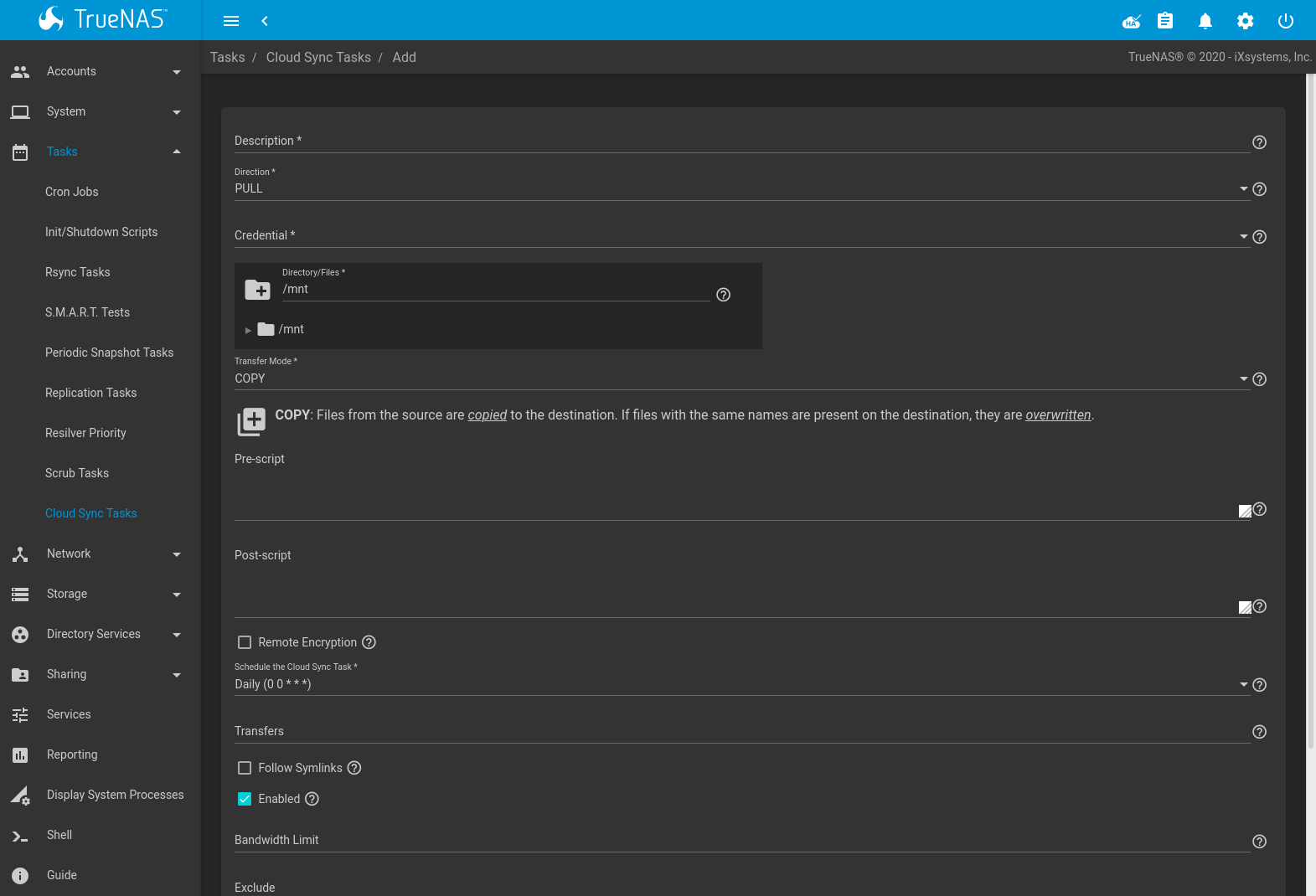Screen dimensions: 1316x896
Task: Click into the Bandwidth Limit field
Action: (742, 840)
